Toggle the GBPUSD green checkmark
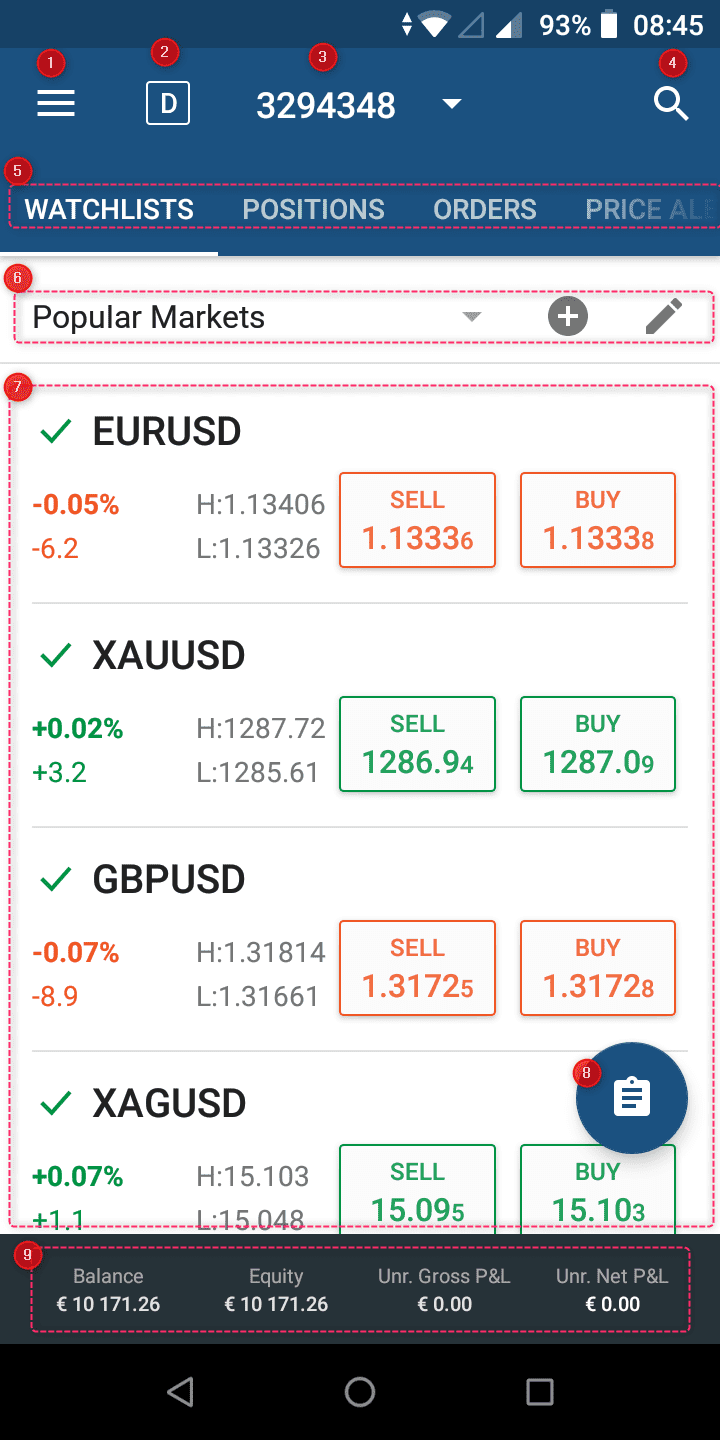Image resolution: width=720 pixels, height=1440 pixels. 56,880
